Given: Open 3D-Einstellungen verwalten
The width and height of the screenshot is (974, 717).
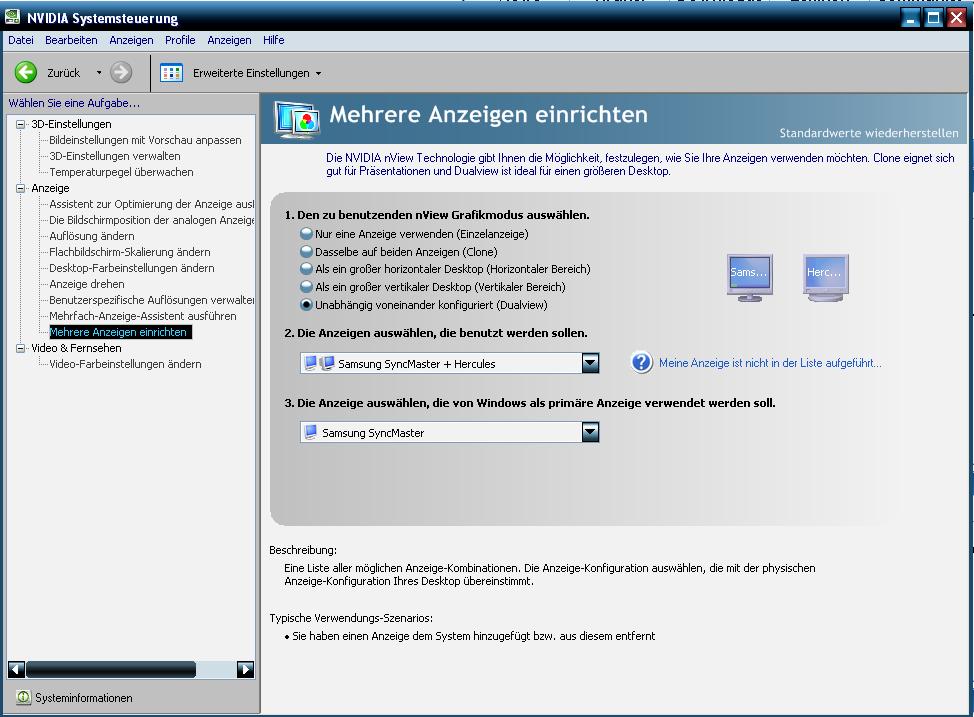Looking at the screenshot, I should 115,157.
